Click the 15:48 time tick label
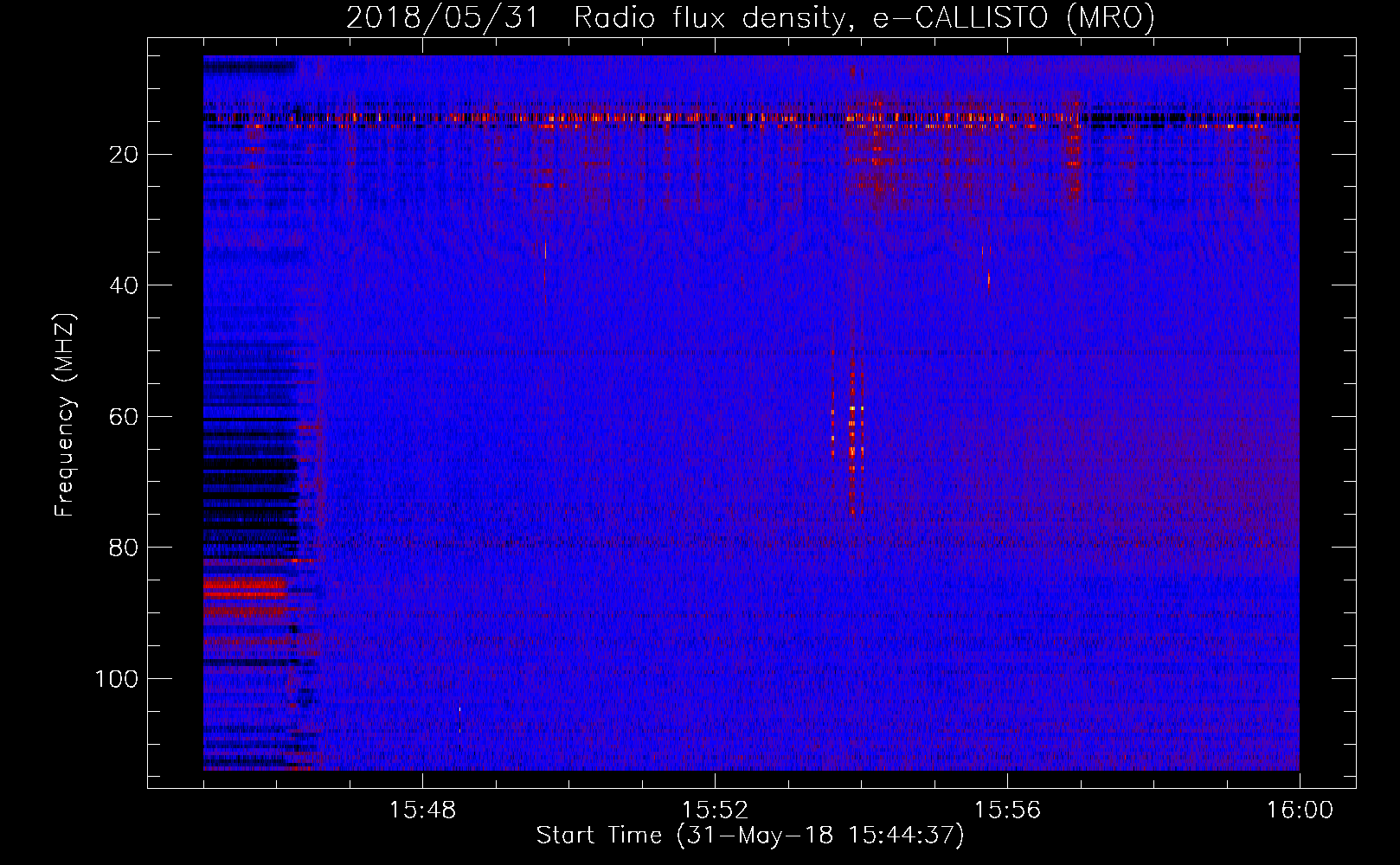The height and width of the screenshot is (865, 1400). tap(422, 811)
